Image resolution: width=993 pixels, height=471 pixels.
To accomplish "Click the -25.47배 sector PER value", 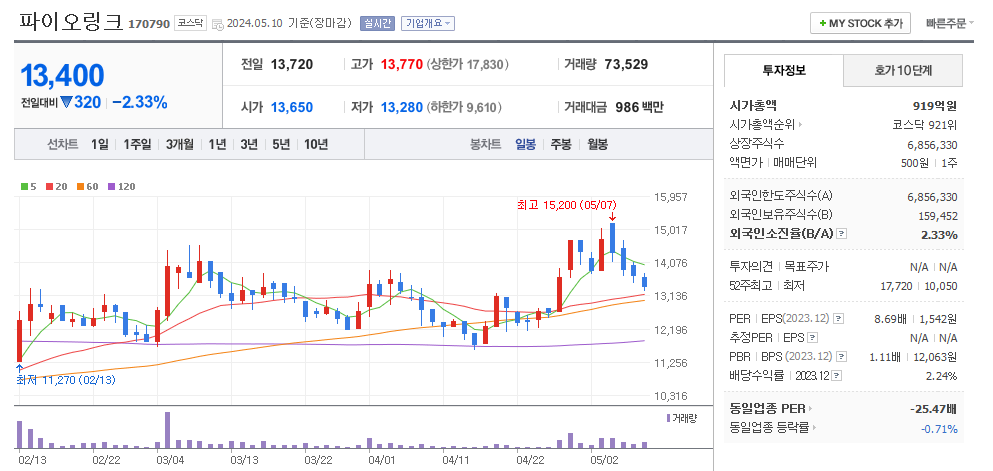I will [933, 409].
